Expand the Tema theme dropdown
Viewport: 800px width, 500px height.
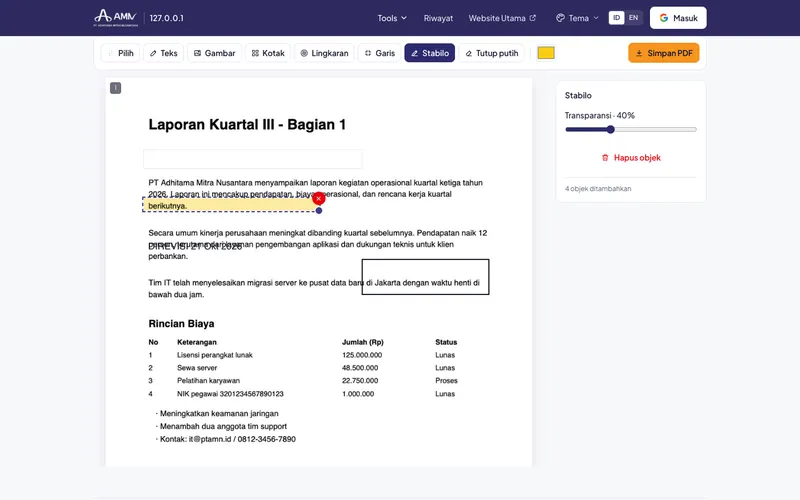pyautogui.click(x=577, y=18)
